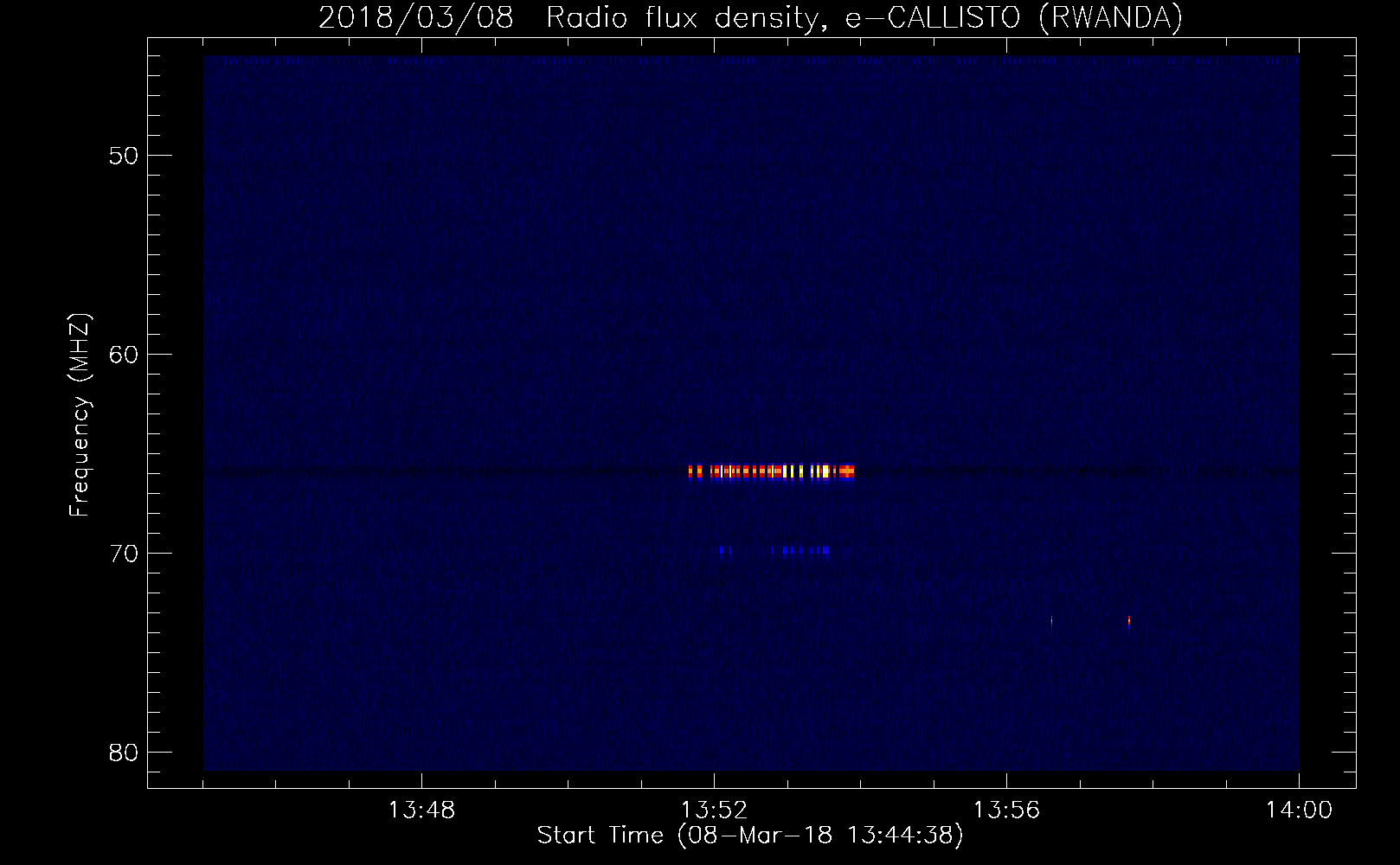Click the faint blue emission at 70 MHz
Image resolution: width=1400 pixels, height=865 pixels.
pos(774,550)
